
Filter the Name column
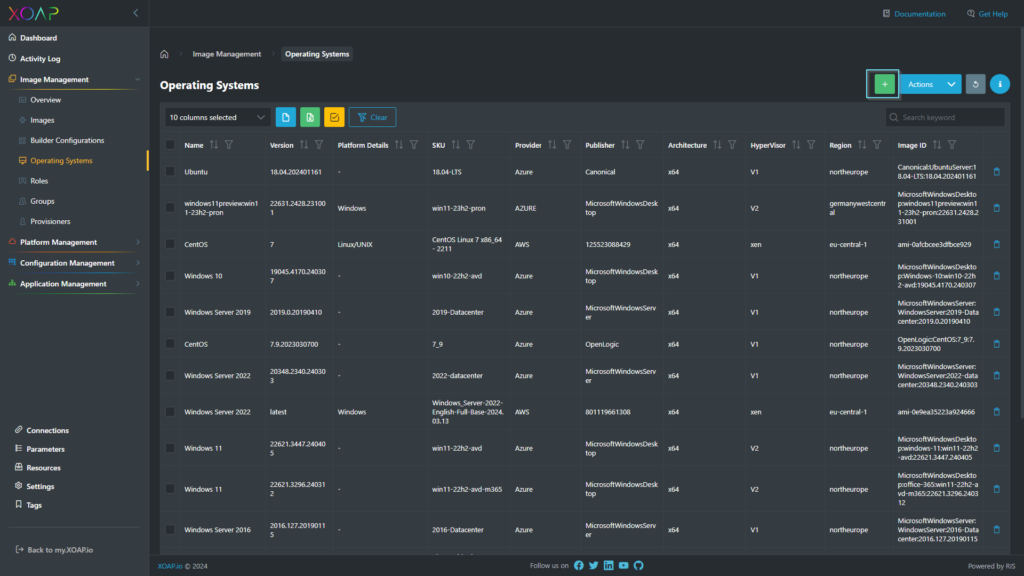point(229,145)
